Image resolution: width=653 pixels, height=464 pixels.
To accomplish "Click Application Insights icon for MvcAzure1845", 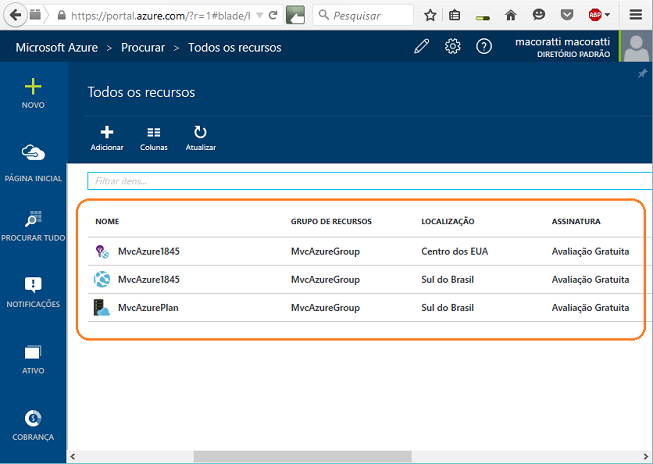I will pos(102,252).
